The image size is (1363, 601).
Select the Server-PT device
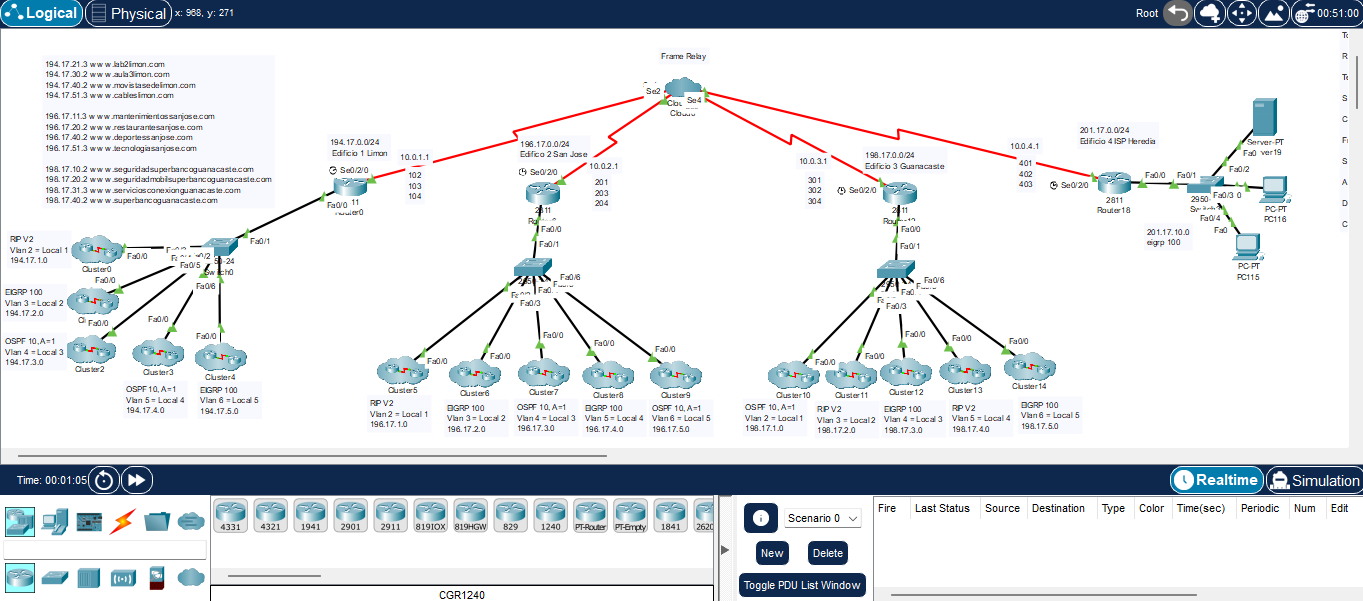(x=1265, y=119)
